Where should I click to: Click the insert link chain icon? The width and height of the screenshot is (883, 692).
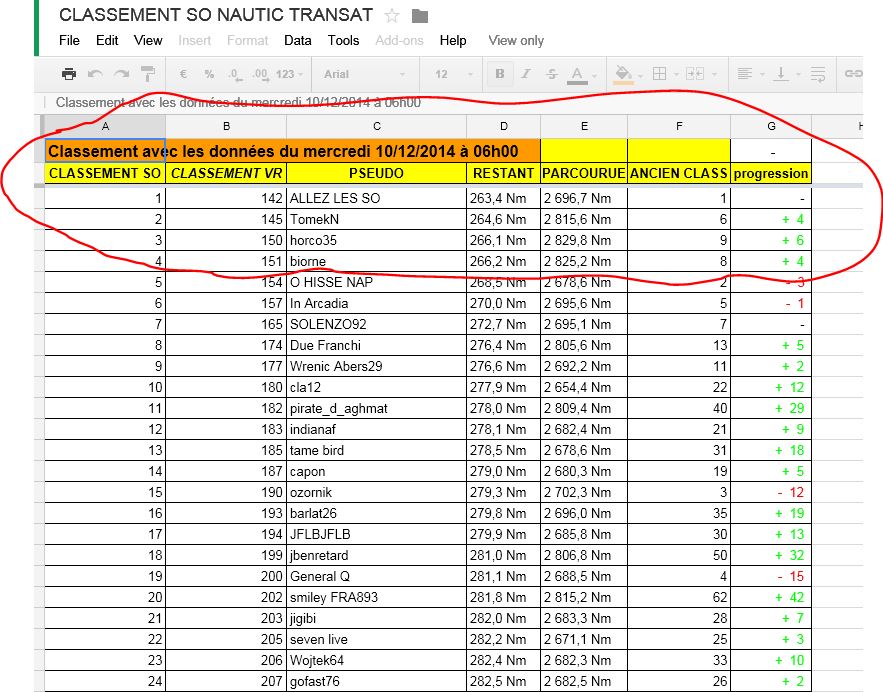pyautogui.click(x=853, y=74)
